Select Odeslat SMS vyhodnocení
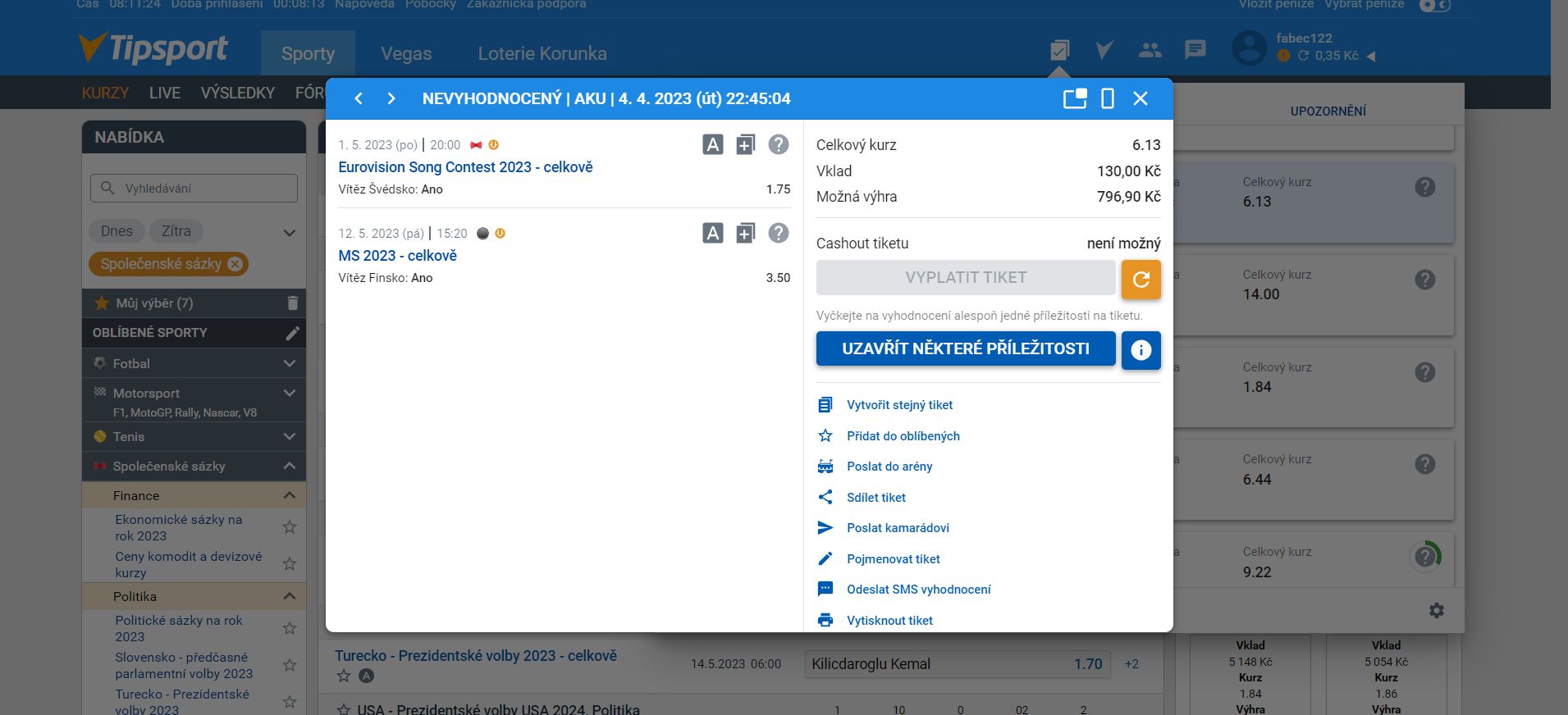 pos(919,590)
